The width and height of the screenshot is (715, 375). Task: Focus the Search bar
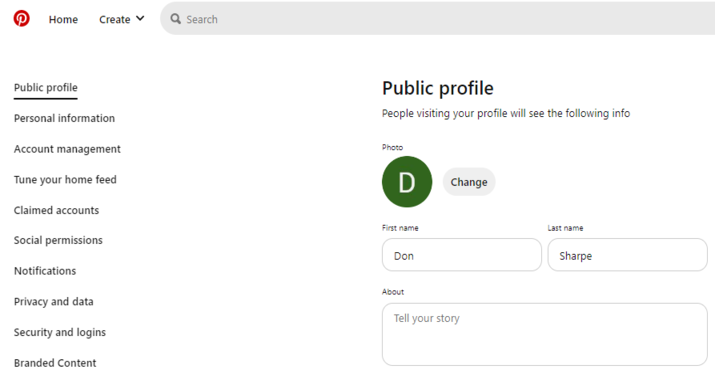438,19
